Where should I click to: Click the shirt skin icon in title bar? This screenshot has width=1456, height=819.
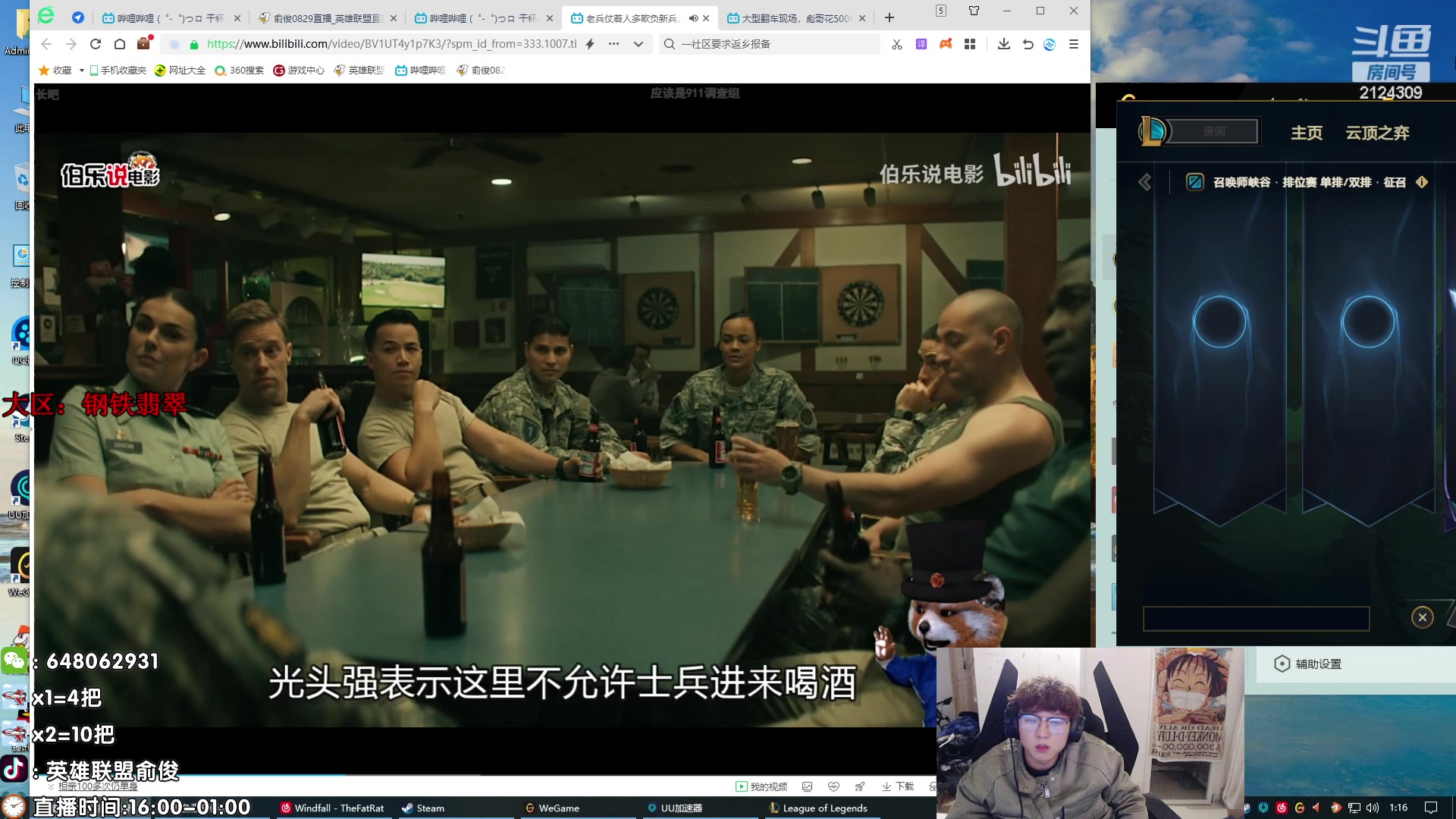tap(974, 11)
